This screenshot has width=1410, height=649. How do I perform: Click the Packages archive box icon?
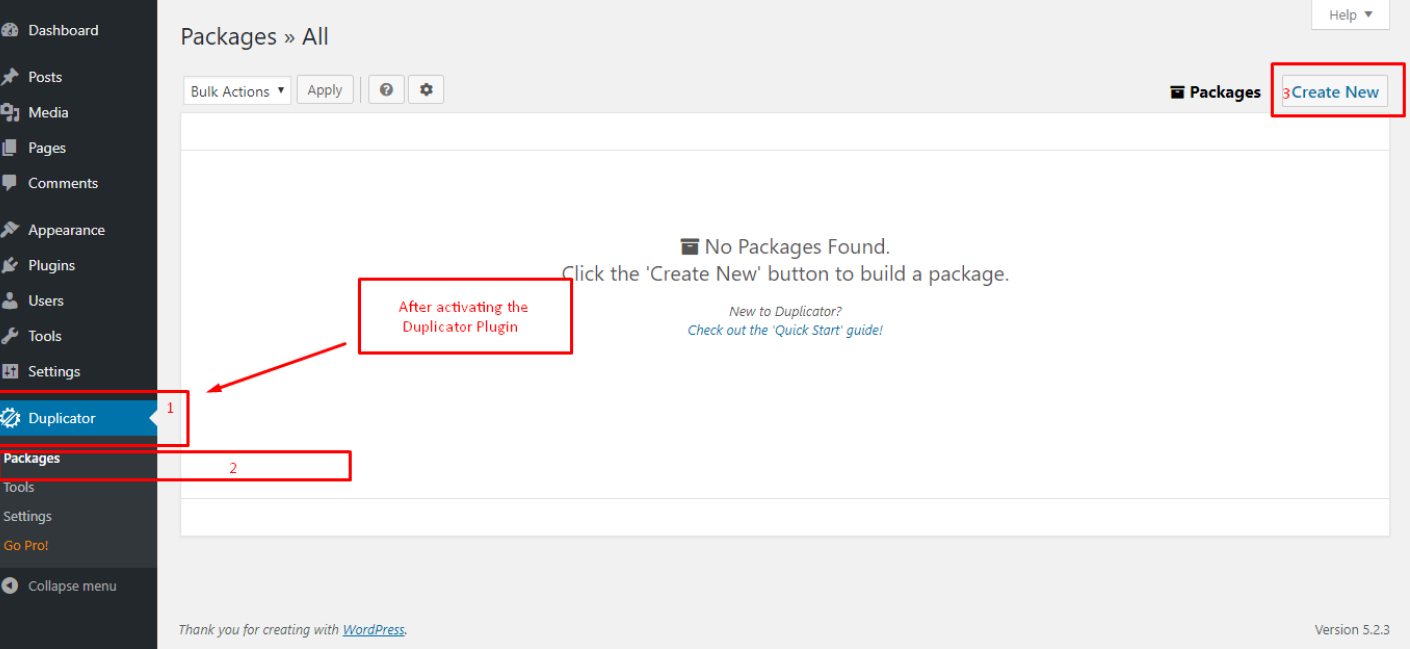pyautogui.click(x=1177, y=92)
